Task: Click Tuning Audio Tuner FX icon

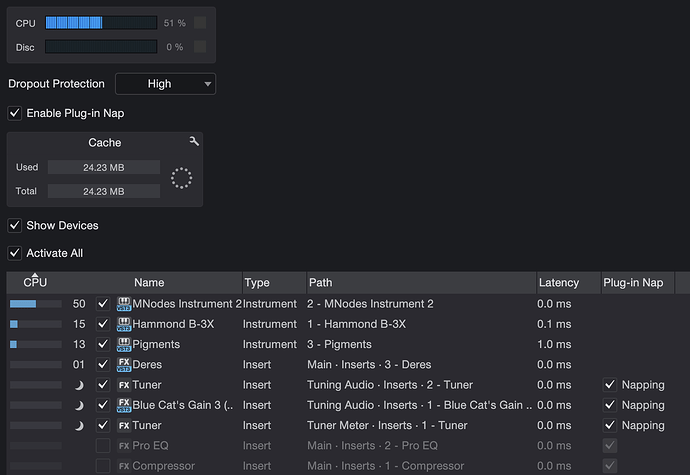Action: point(124,385)
